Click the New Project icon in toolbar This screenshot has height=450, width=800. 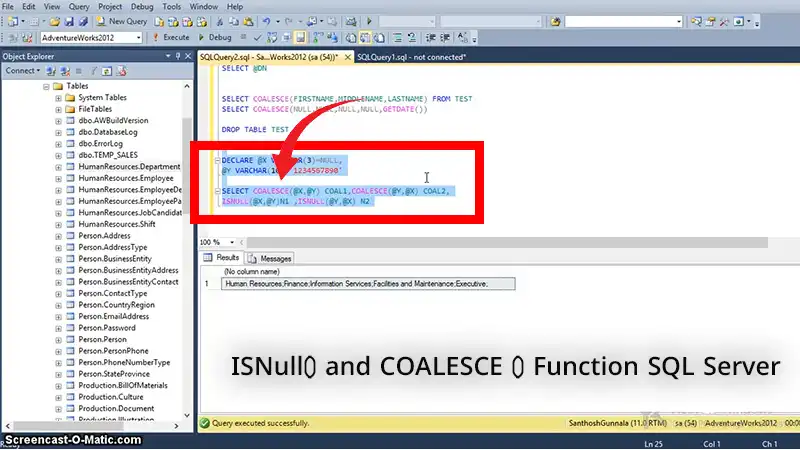13,21
